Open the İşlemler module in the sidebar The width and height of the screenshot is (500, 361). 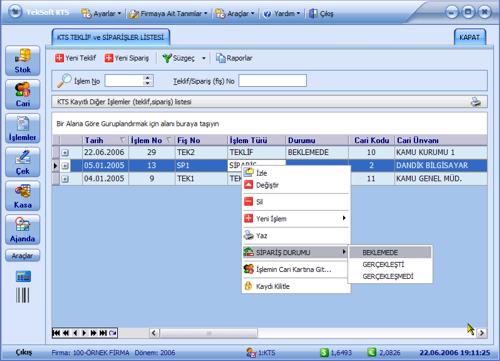23,129
